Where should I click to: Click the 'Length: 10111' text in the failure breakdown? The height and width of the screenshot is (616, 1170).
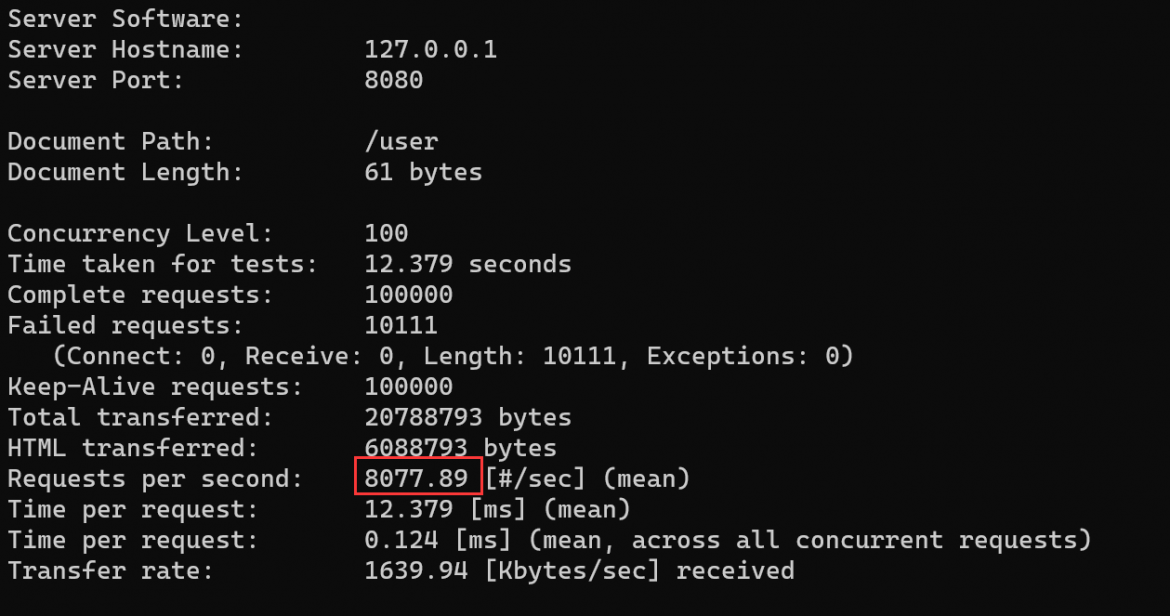pyautogui.click(x=520, y=356)
